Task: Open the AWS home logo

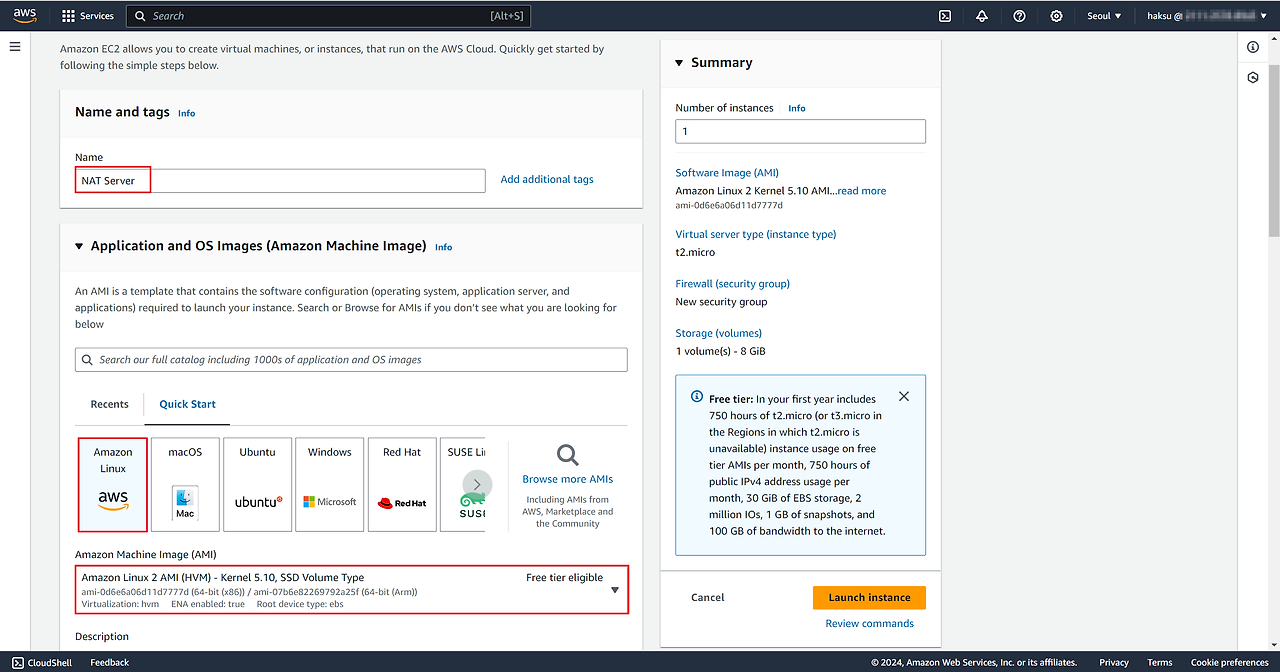Action: pos(25,15)
